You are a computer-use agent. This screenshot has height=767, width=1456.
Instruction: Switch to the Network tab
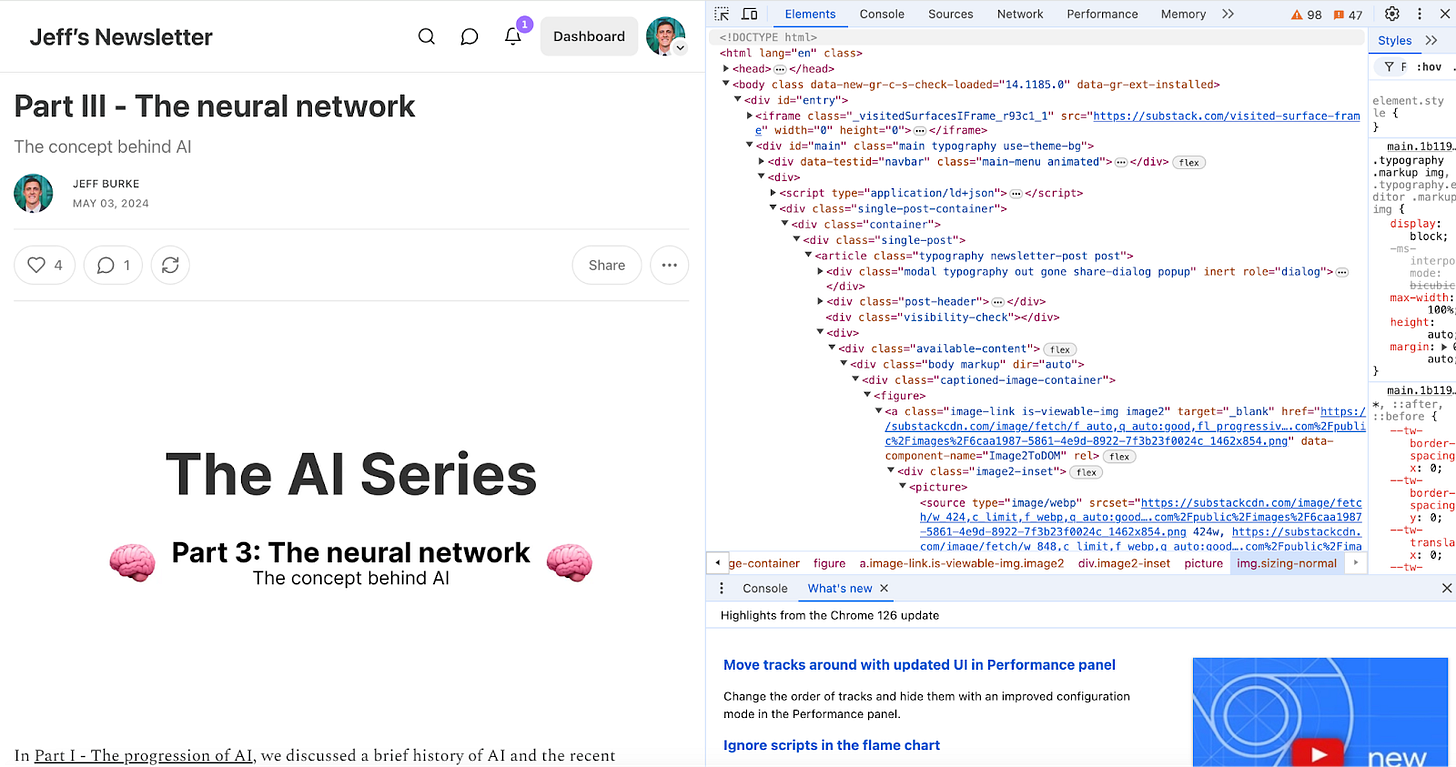click(1020, 14)
